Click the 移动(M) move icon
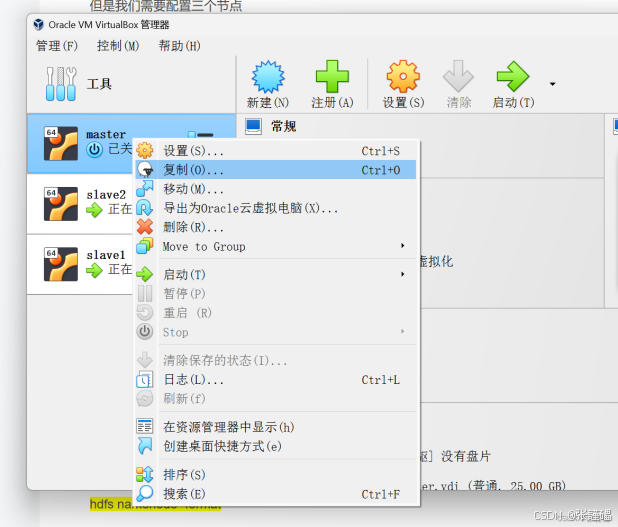 tap(145, 188)
